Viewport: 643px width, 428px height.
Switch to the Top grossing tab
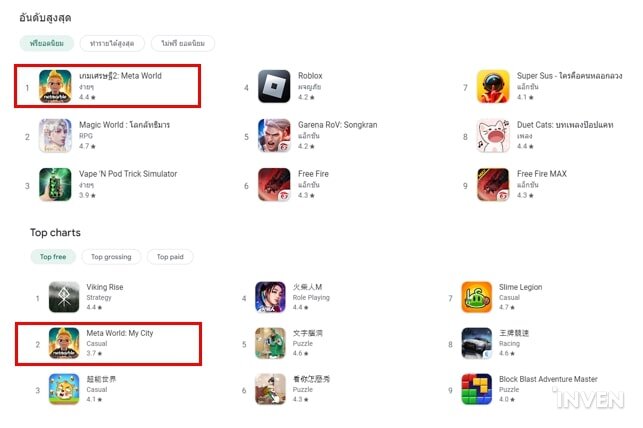coord(111,257)
